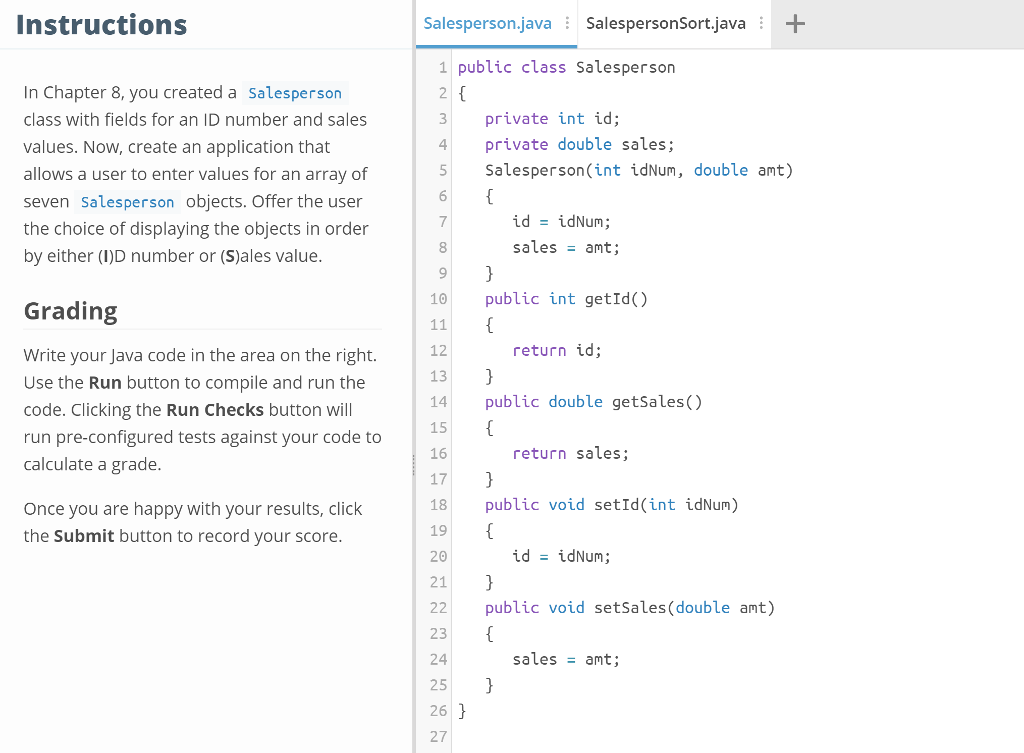This screenshot has height=753, width=1024.
Task: Click 'public int getId()' on line 10
Action: [x=566, y=299]
